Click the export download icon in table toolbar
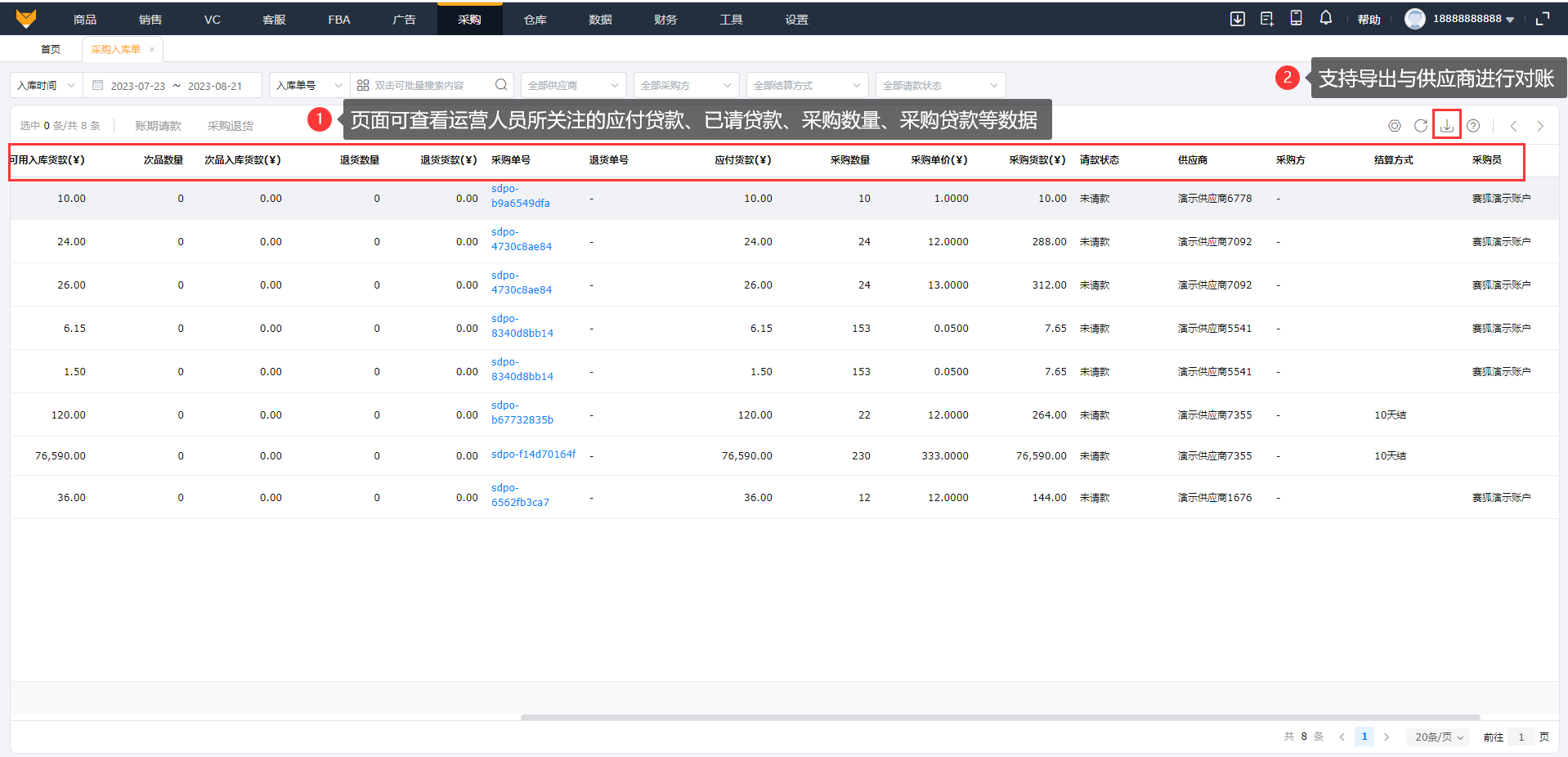Screen dimensions: 1568x757 tap(1446, 126)
